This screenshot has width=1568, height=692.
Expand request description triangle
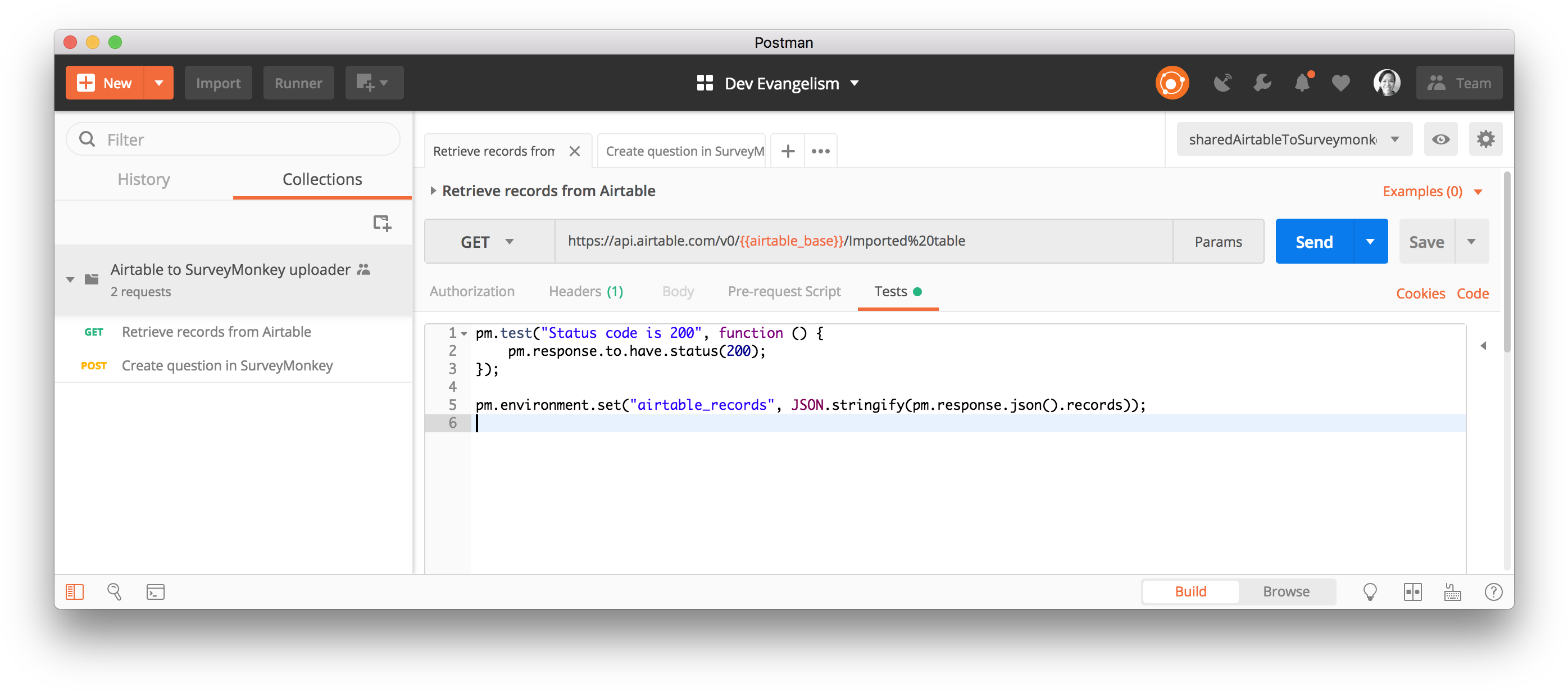[x=433, y=191]
